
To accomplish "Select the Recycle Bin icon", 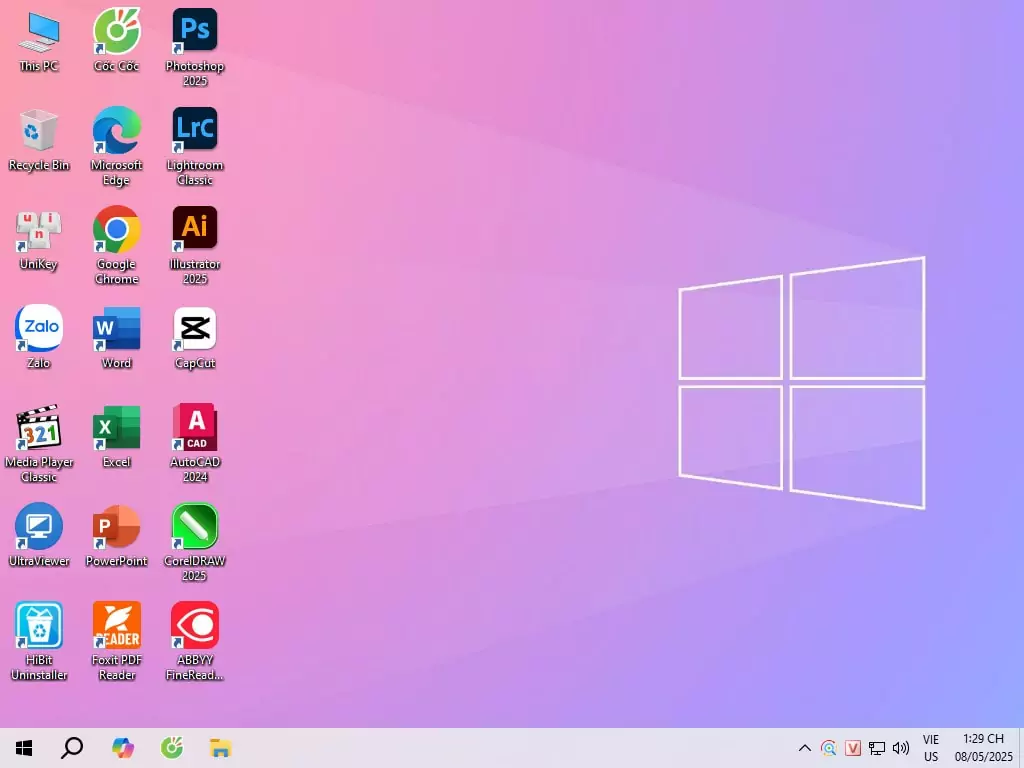I will click(x=39, y=140).
